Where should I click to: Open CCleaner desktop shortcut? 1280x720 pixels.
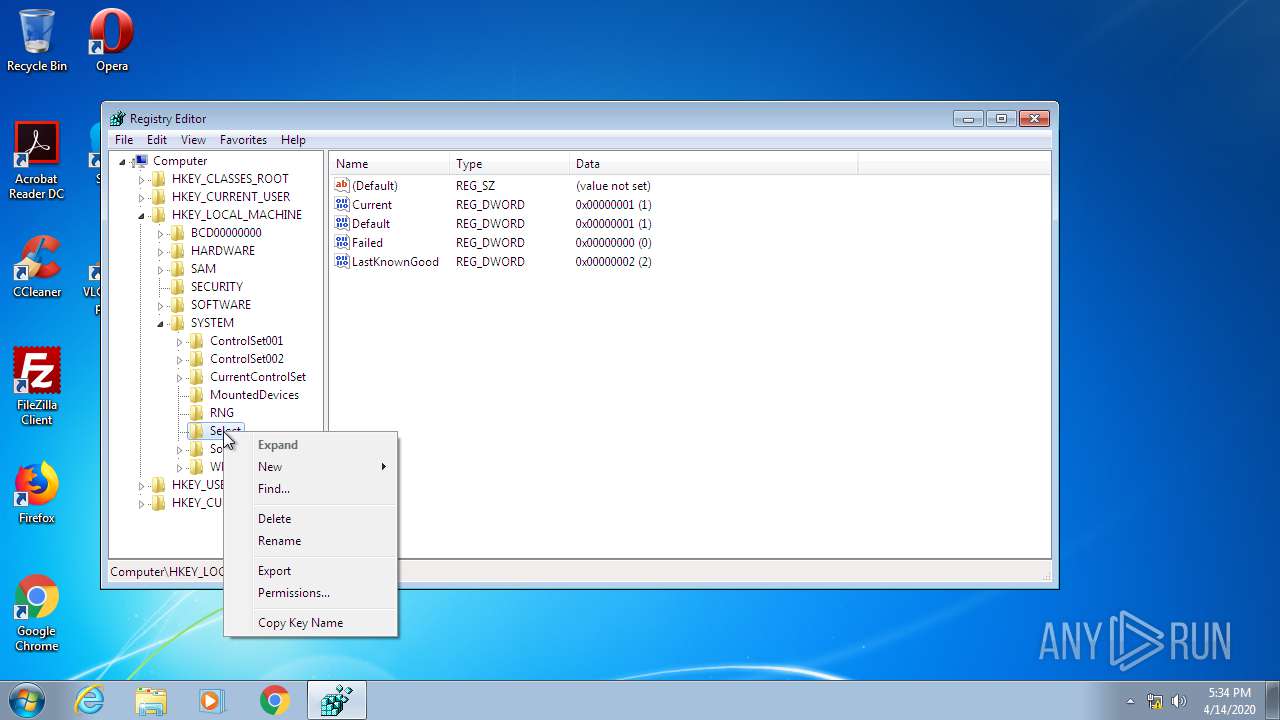pyautogui.click(x=37, y=266)
